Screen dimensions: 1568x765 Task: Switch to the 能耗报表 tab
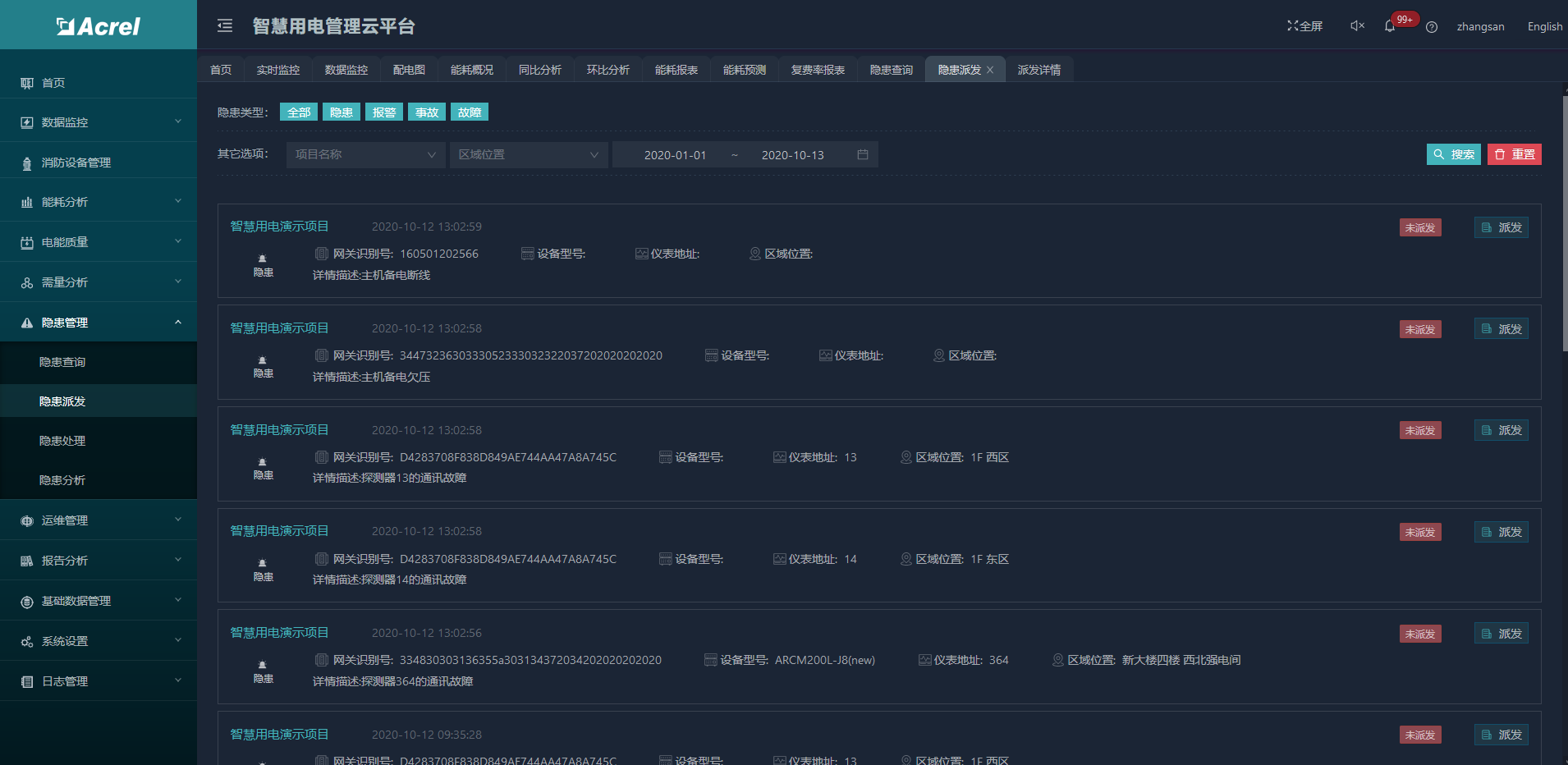click(x=676, y=70)
